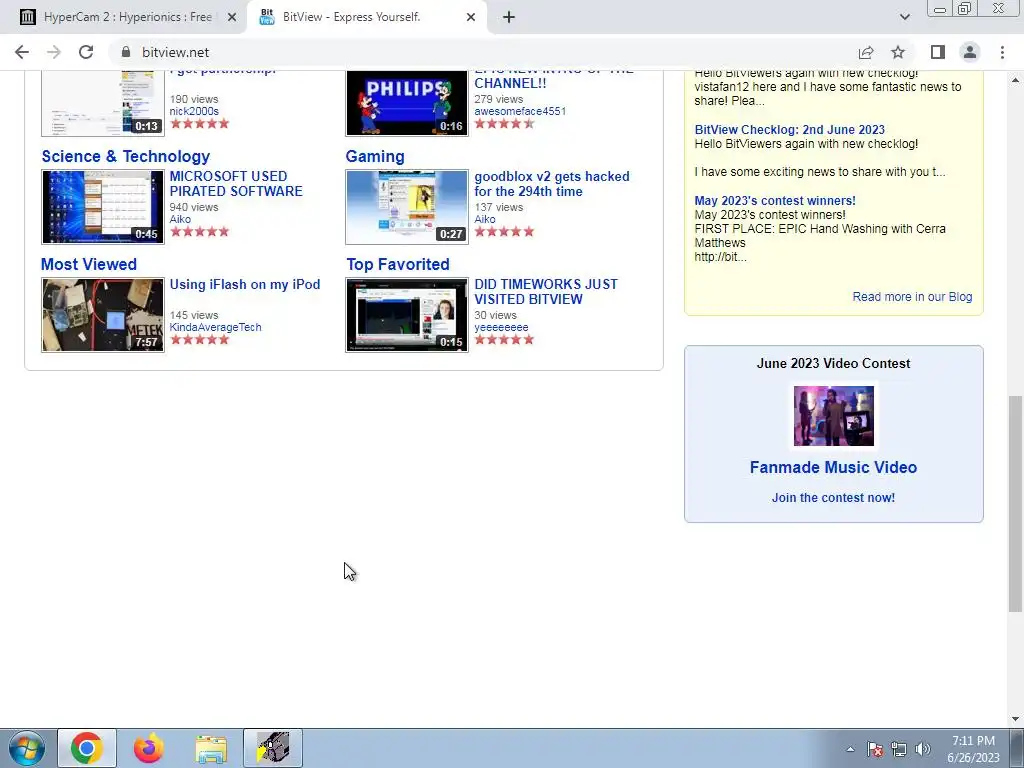Open May 2023's contest winners post
The image size is (1024, 768).
(775, 200)
